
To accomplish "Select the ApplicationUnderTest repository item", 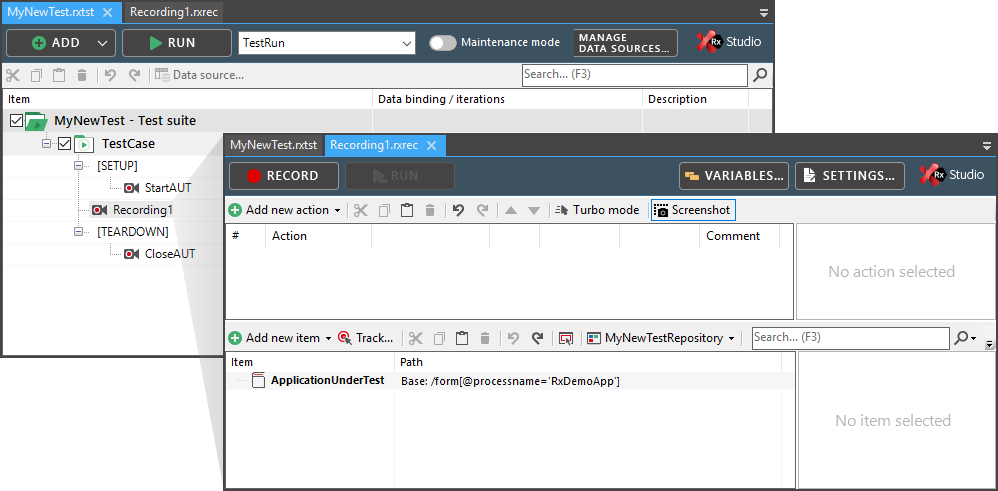I will coord(327,381).
